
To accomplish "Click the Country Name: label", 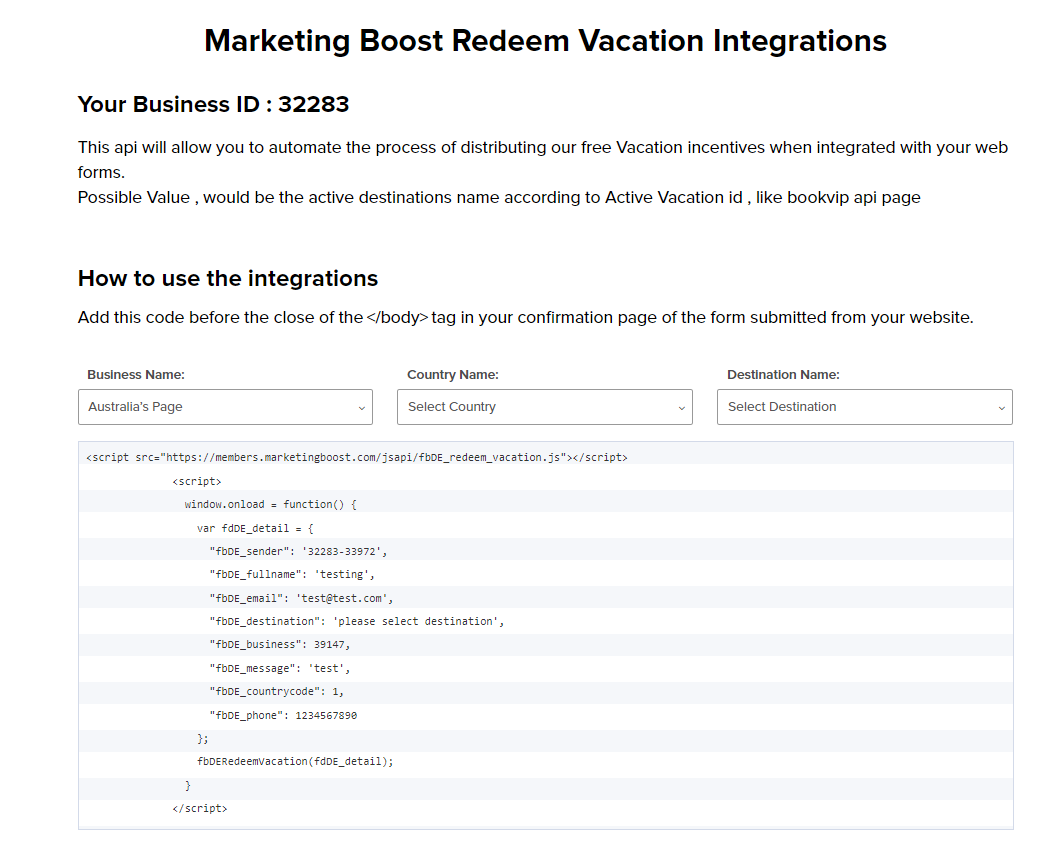I will coord(453,375).
